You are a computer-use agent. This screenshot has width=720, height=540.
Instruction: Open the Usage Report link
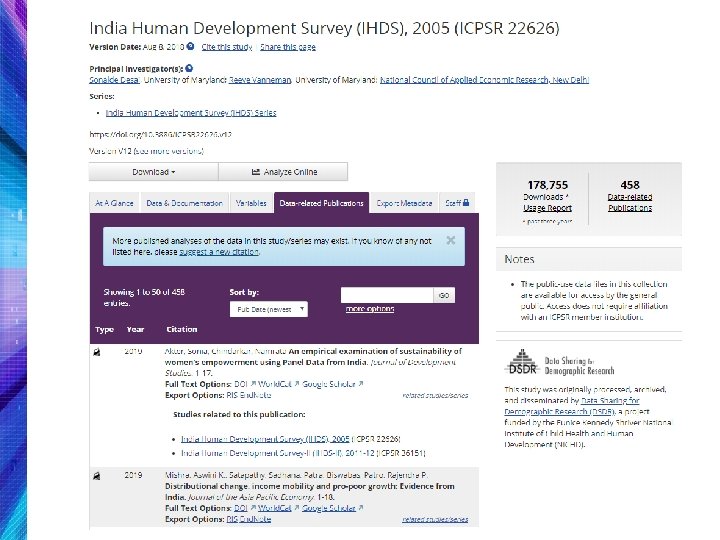547,208
